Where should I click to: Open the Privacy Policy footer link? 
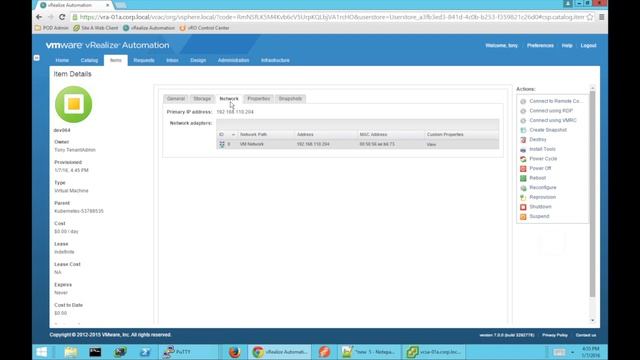555,335
